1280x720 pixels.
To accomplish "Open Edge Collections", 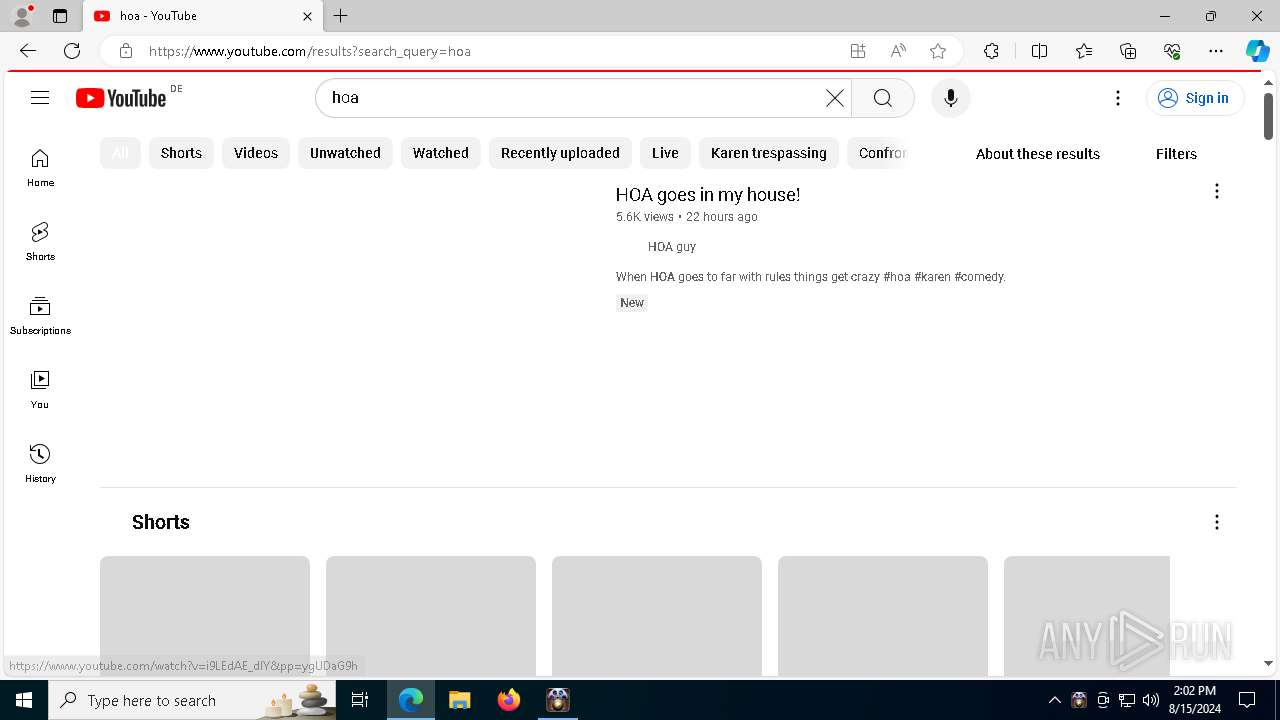I will [1128, 51].
